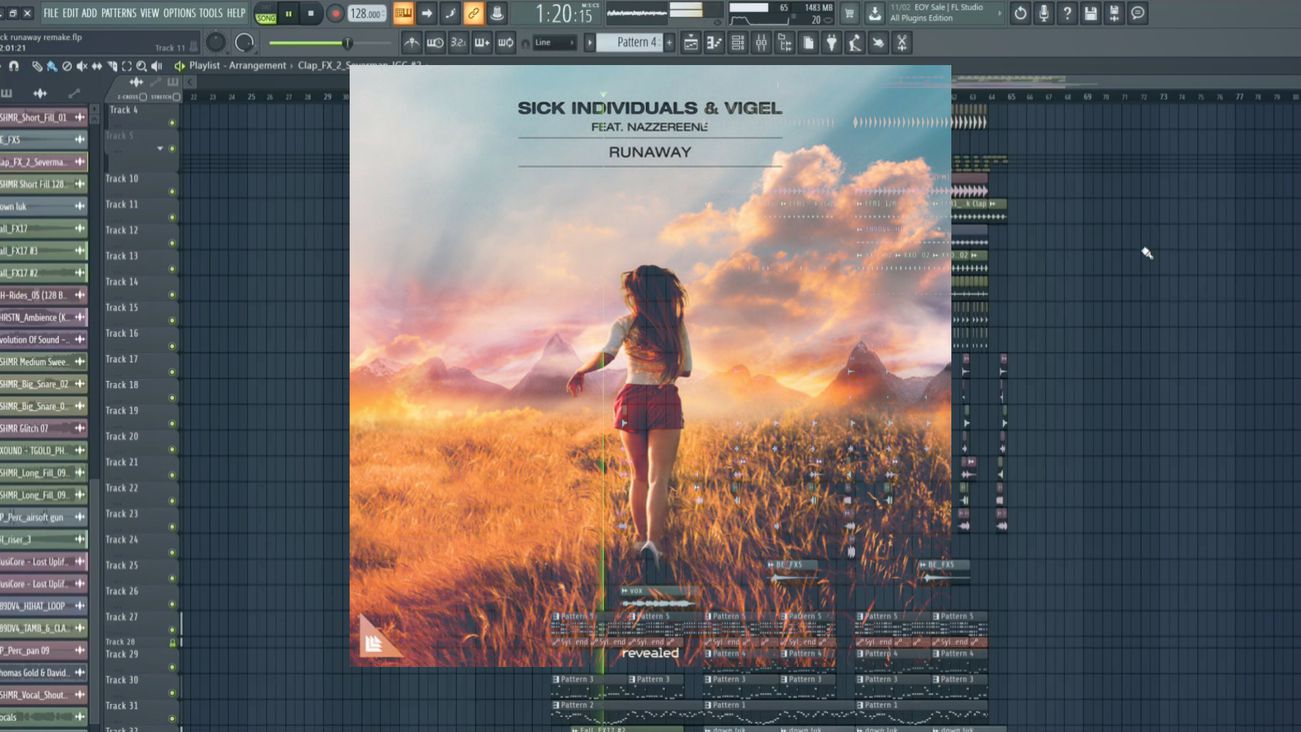The height and width of the screenshot is (732, 1301).
Task: Select the playlist magnet snap icon
Action: [x=13, y=66]
